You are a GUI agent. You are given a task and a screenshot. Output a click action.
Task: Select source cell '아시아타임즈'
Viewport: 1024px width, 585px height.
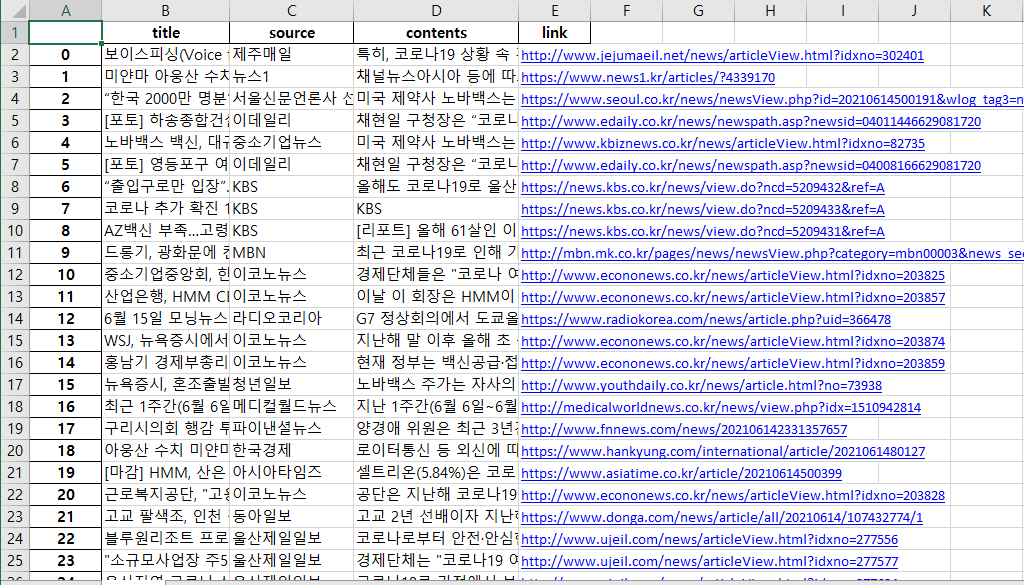pyautogui.click(x=291, y=473)
